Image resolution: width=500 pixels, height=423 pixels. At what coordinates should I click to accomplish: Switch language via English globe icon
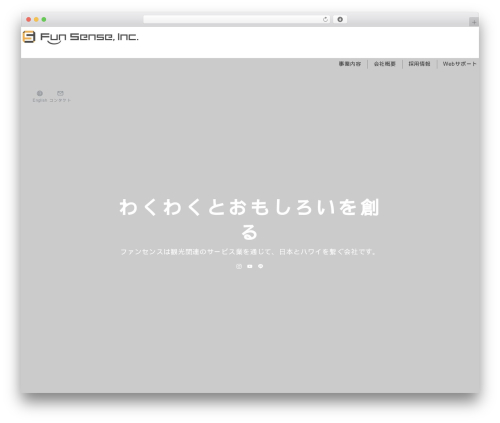pyautogui.click(x=40, y=93)
